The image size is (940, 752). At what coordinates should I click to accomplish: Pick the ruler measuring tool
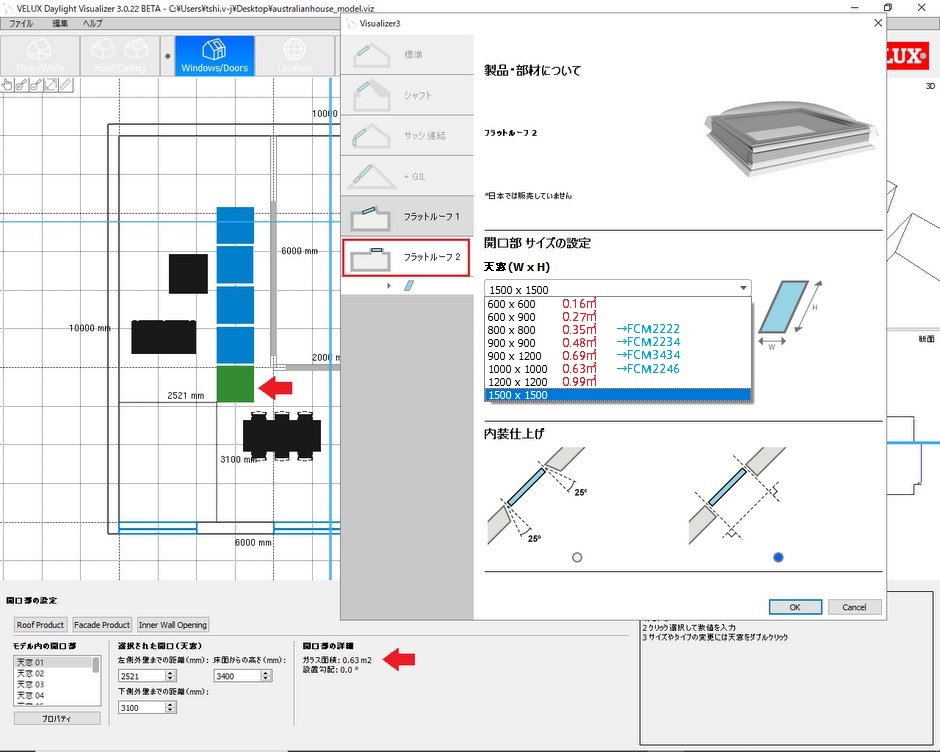point(66,85)
